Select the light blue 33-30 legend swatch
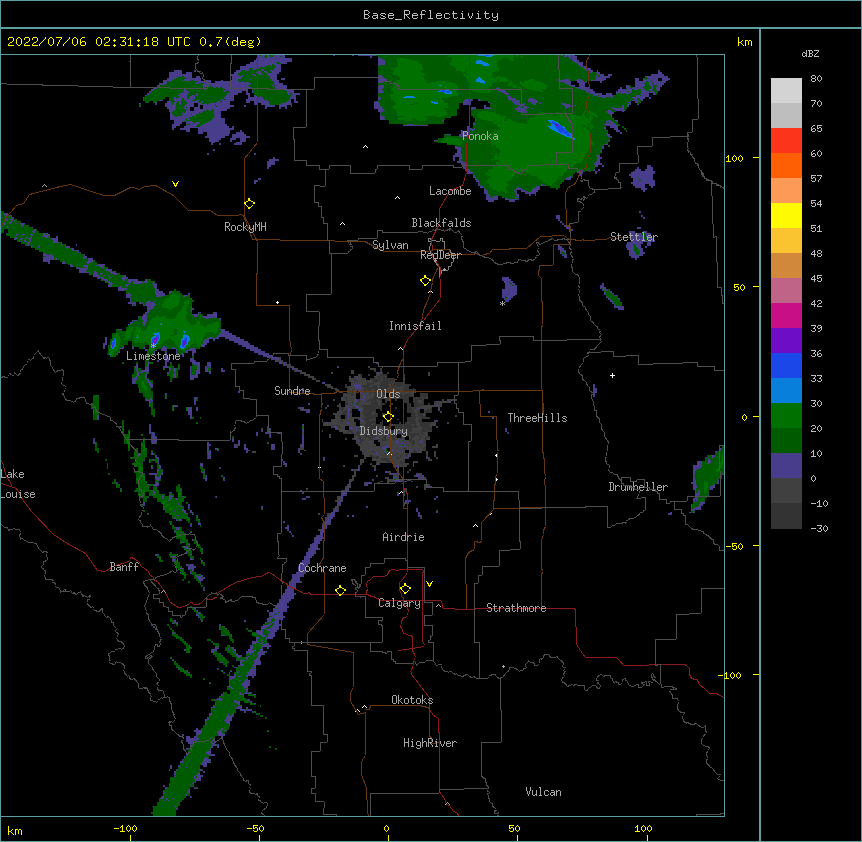The image size is (862, 842). [786, 391]
